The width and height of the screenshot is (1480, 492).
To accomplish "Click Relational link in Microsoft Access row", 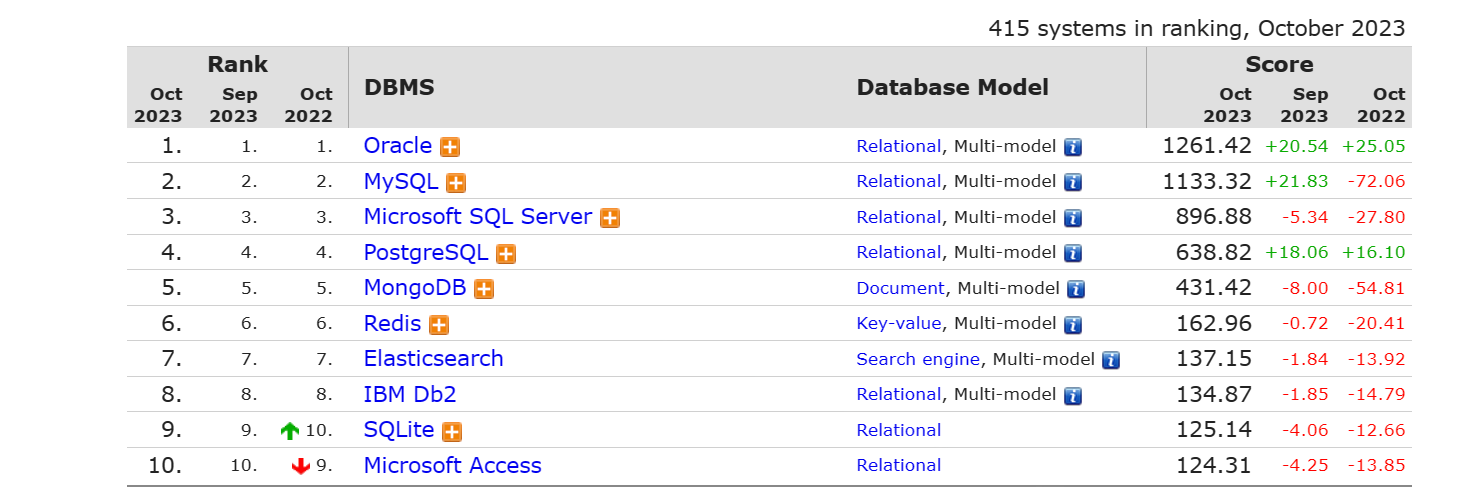I will pos(899,466).
